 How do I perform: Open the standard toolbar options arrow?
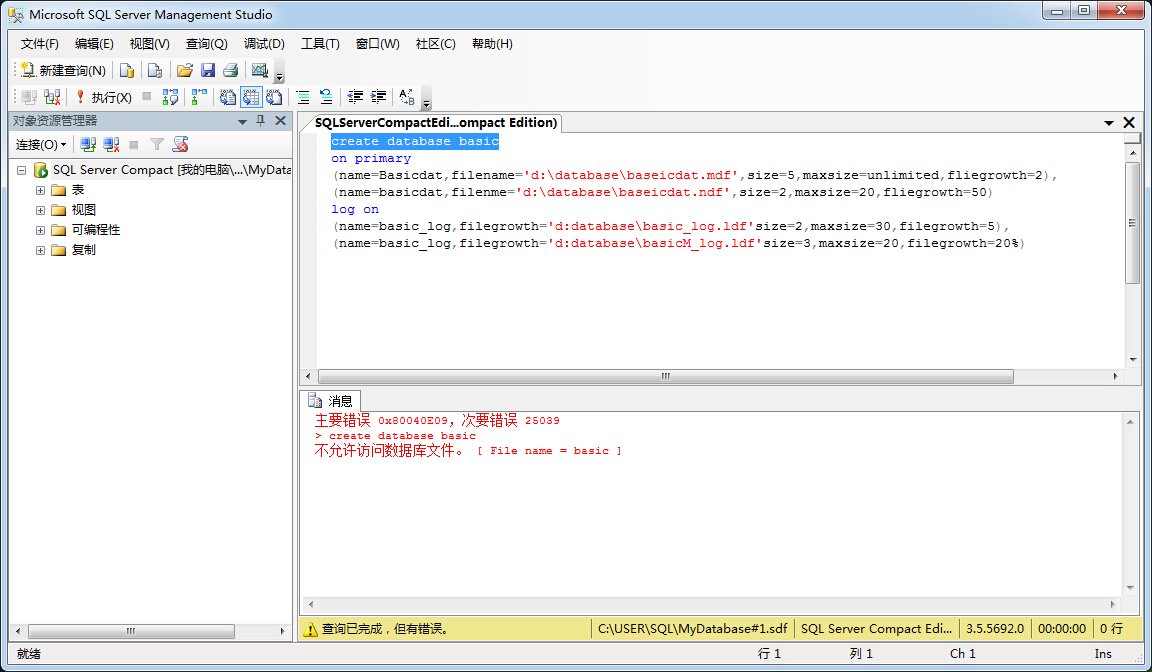(x=279, y=74)
